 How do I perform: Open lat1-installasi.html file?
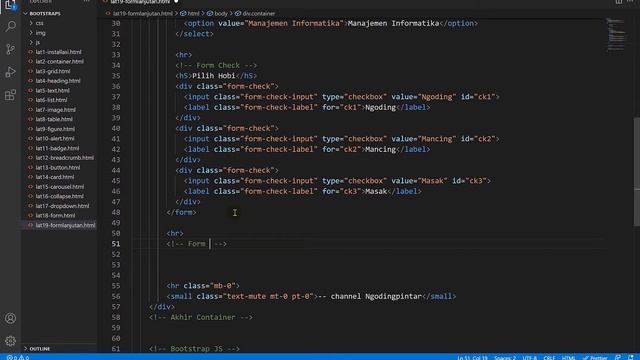click(x=58, y=52)
